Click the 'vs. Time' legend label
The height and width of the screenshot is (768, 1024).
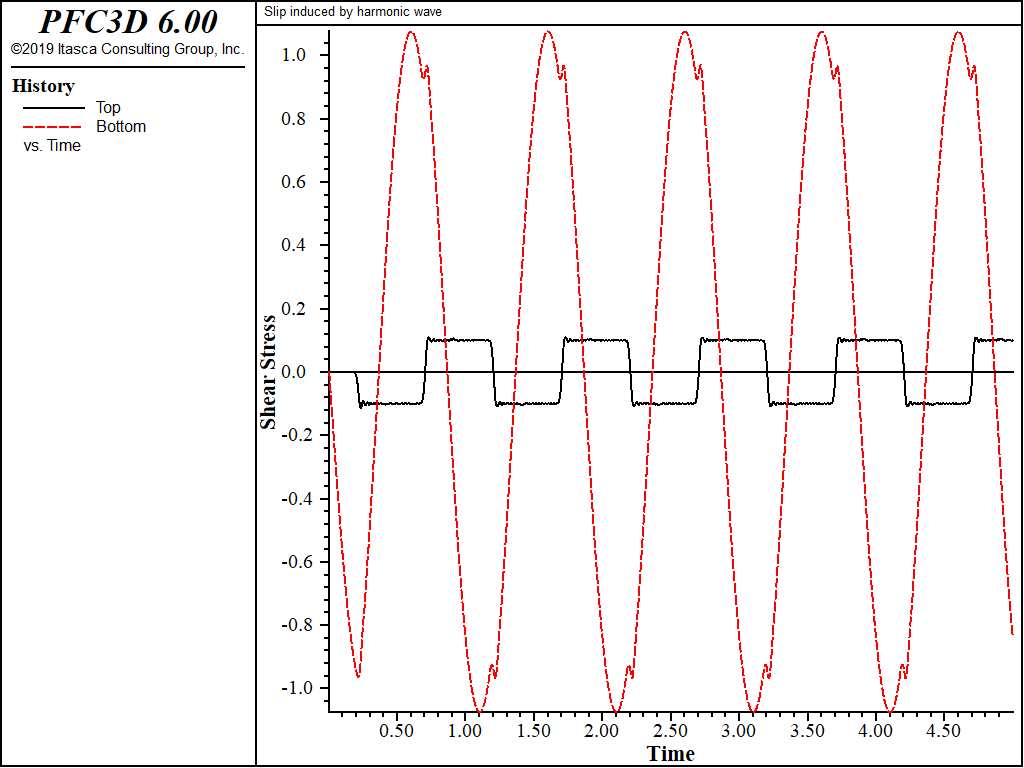[x=52, y=146]
